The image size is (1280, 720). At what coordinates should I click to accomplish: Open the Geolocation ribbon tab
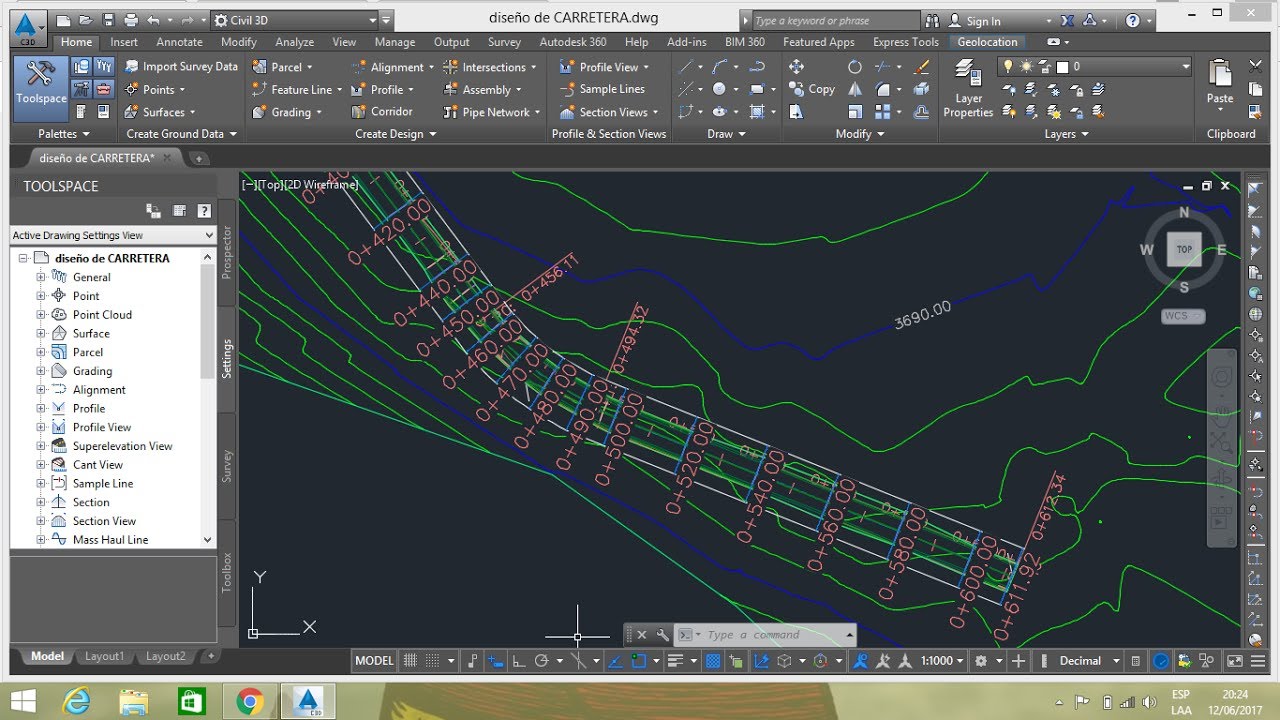click(987, 42)
